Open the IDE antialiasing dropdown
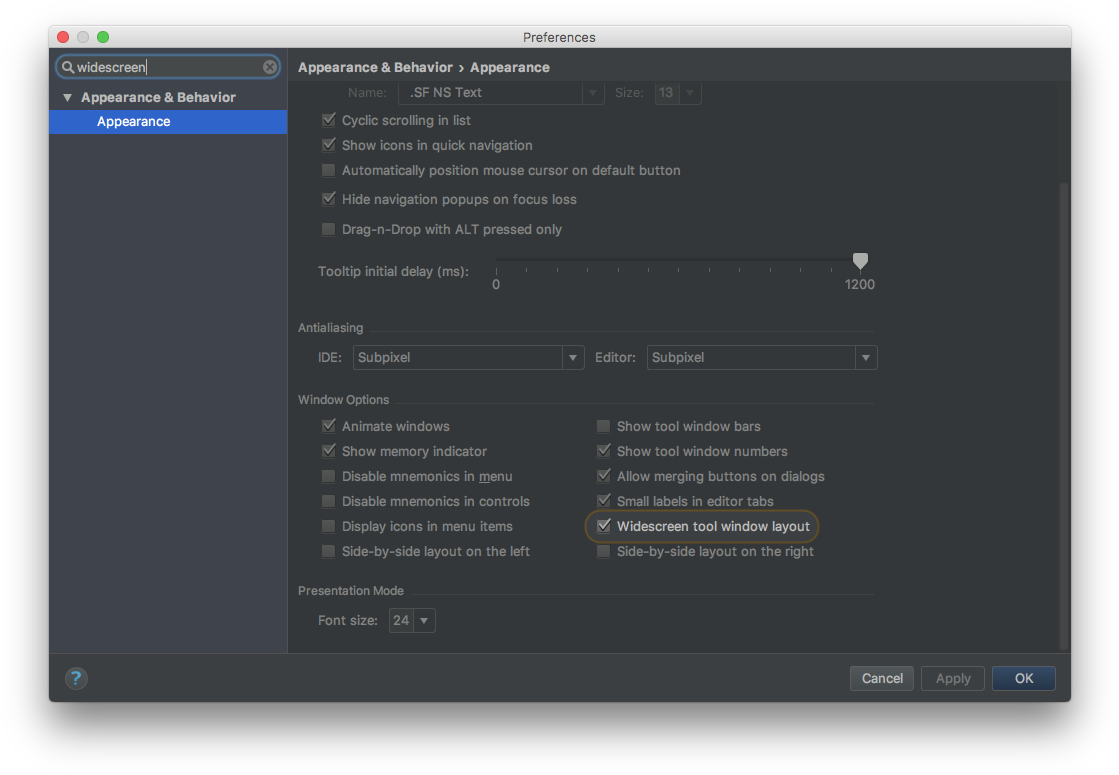 573,357
